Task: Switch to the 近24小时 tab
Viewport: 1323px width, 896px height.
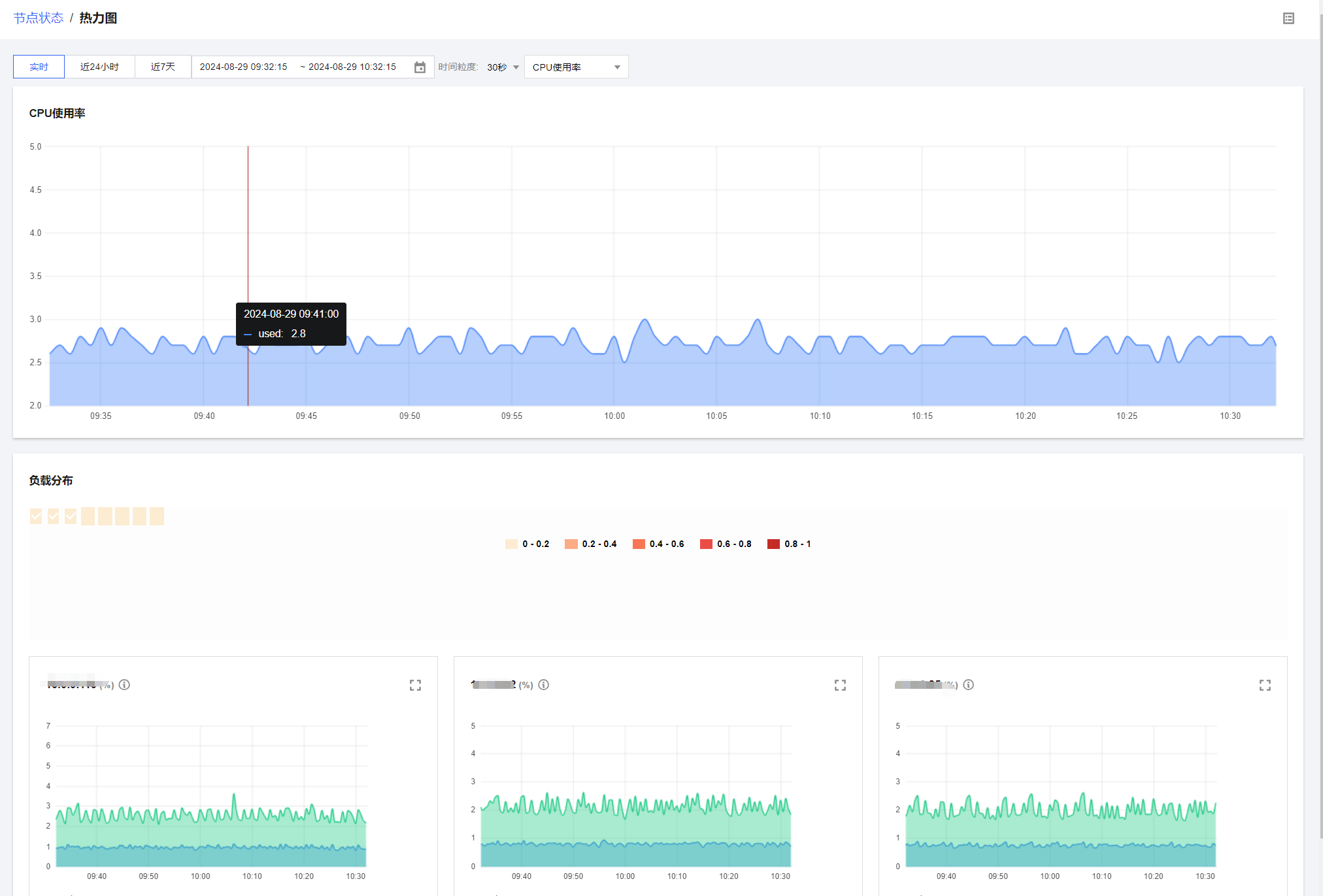Action: (x=99, y=67)
